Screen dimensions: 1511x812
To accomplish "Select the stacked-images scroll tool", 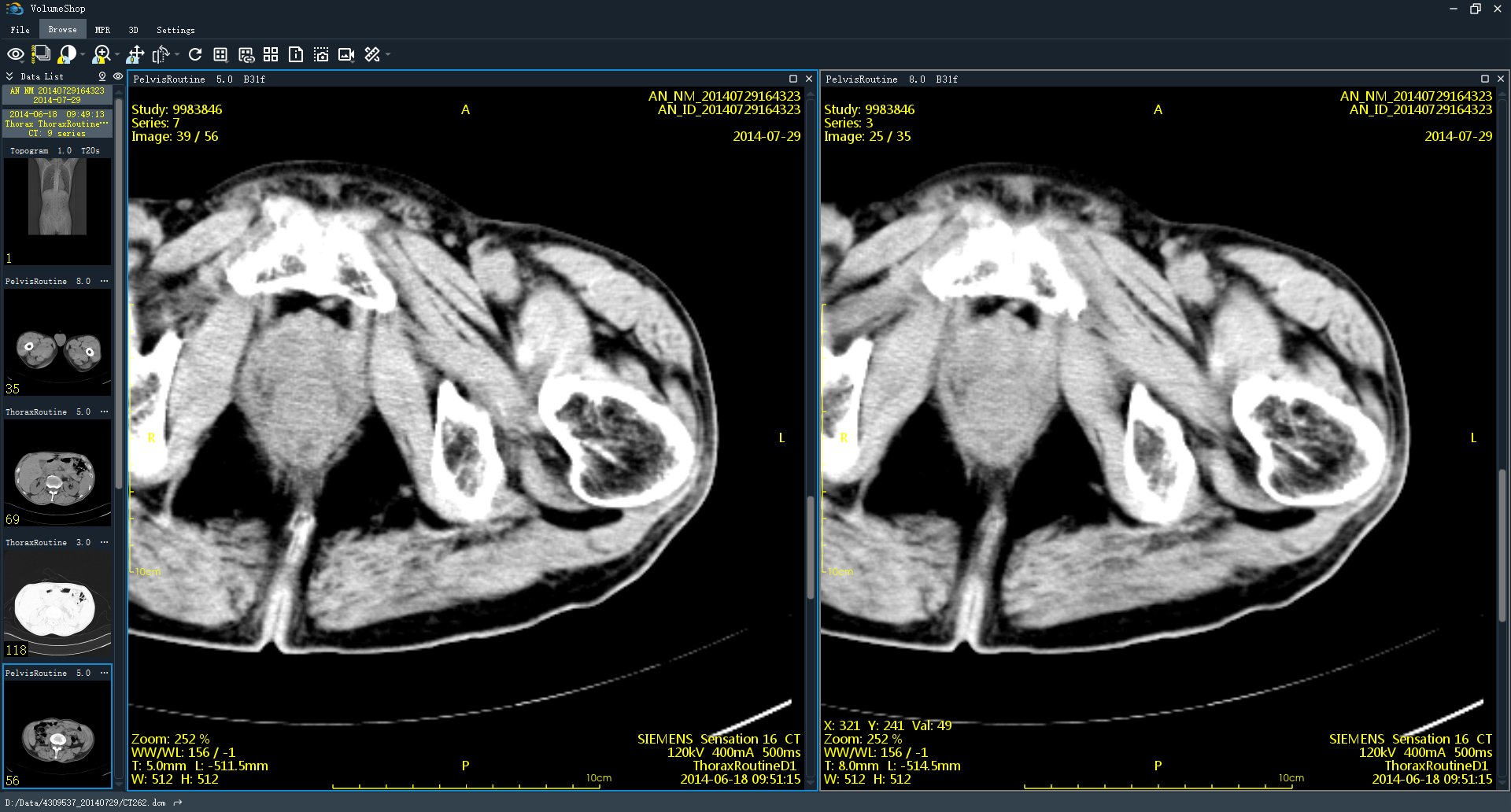I will coord(41,54).
